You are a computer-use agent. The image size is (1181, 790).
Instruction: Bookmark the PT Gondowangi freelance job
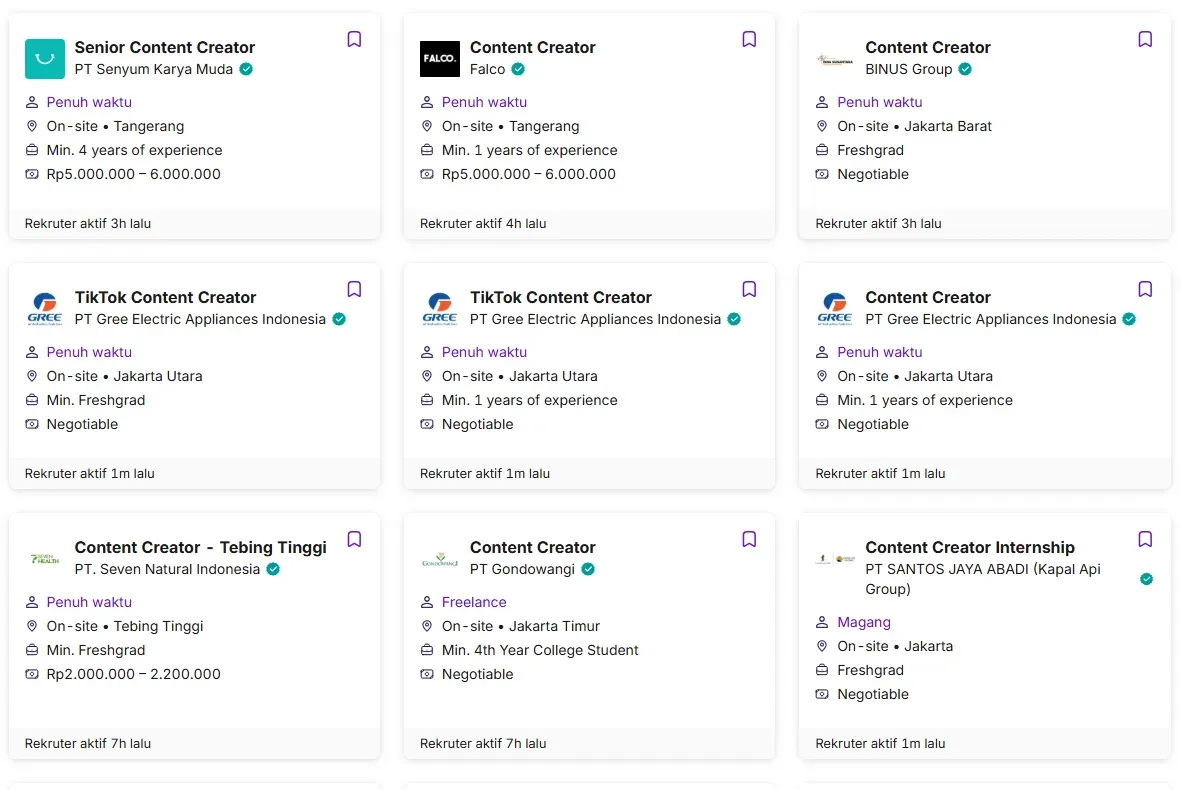(x=749, y=540)
